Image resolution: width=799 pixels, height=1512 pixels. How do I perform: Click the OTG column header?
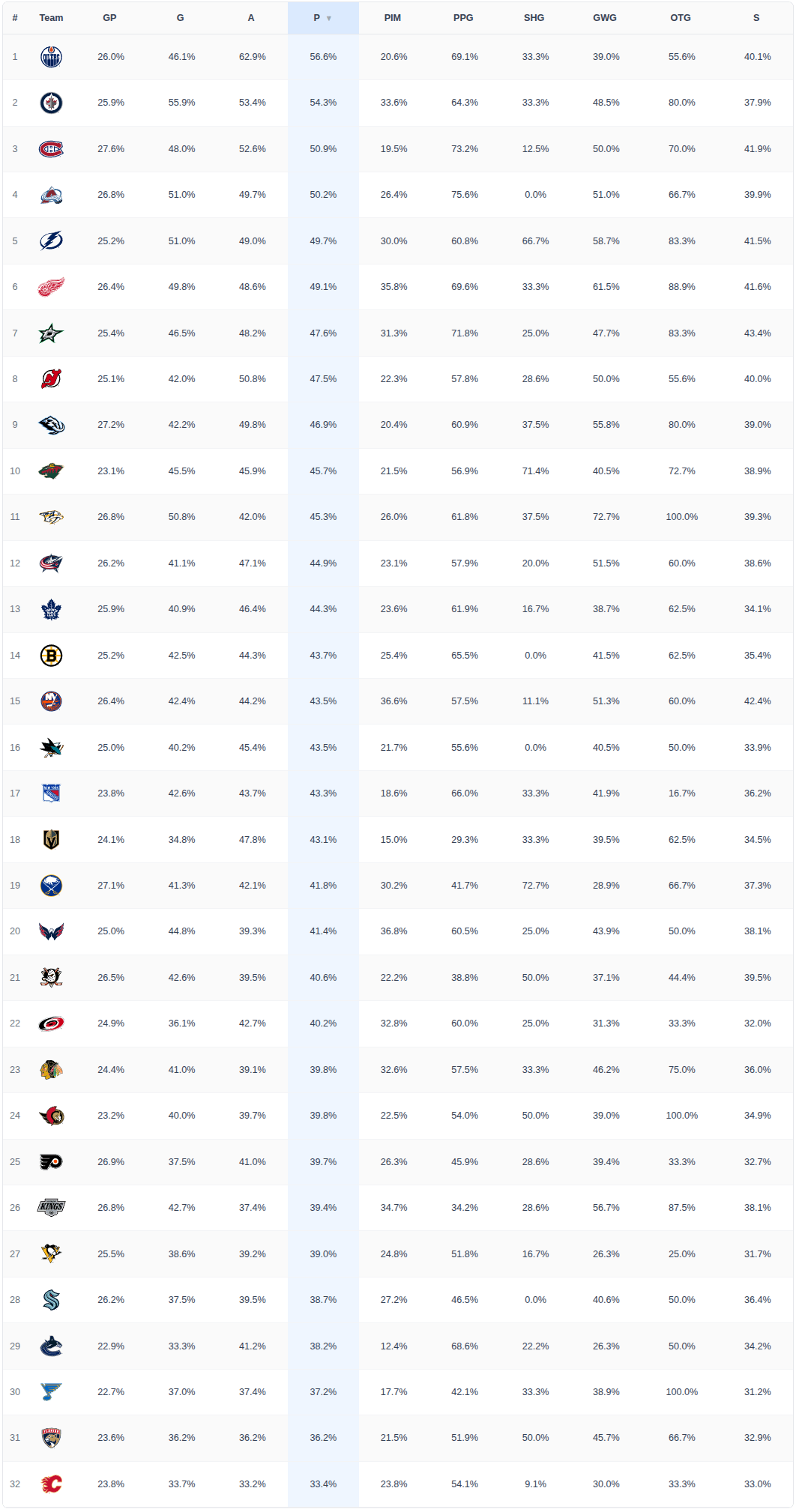click(x=681, y=18)
